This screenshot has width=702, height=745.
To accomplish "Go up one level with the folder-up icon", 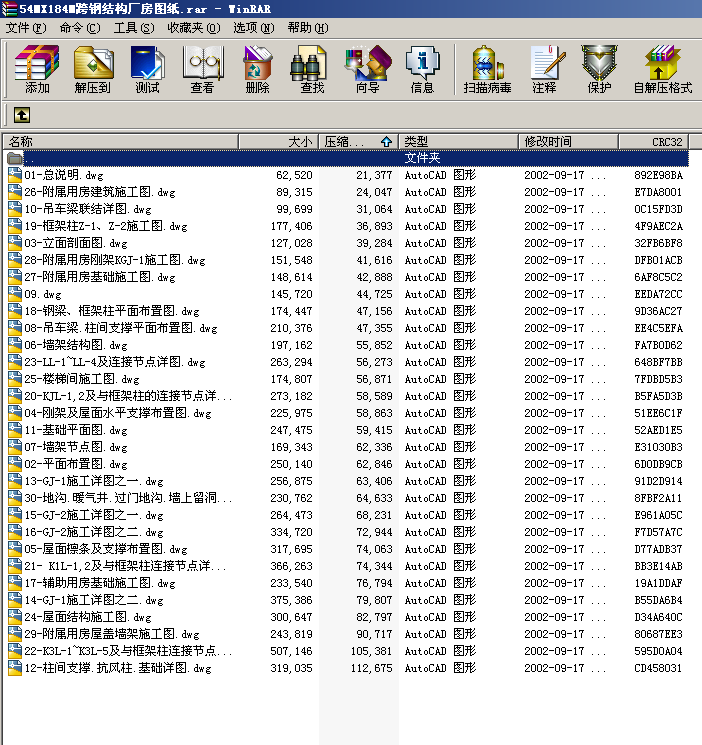I will pos(22,115).
